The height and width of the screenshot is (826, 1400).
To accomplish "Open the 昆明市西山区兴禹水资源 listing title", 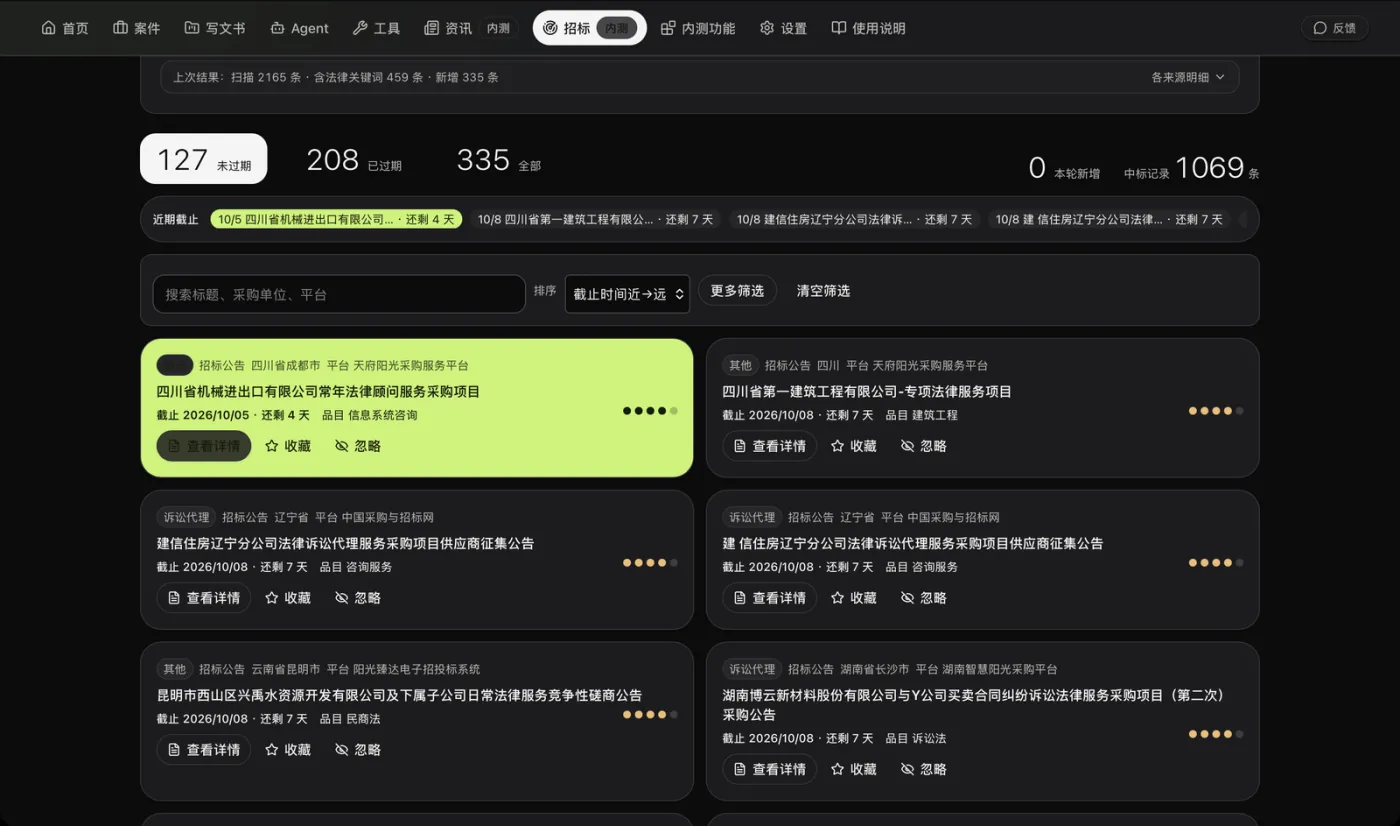I will 399,696.
